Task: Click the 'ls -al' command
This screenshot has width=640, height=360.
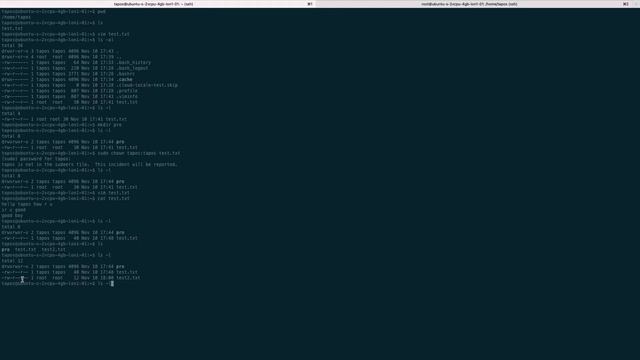Action: coord(105,40)
